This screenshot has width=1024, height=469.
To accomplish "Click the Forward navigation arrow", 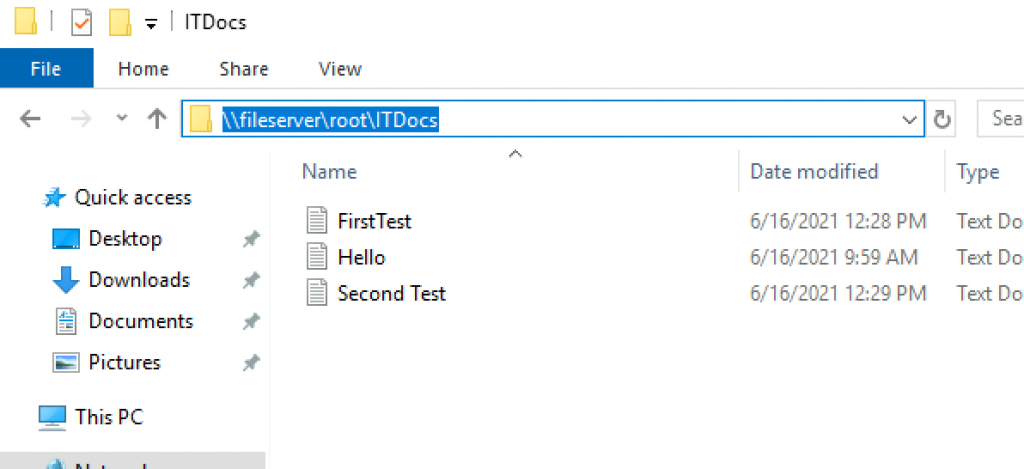I will (x=81, y=119).
